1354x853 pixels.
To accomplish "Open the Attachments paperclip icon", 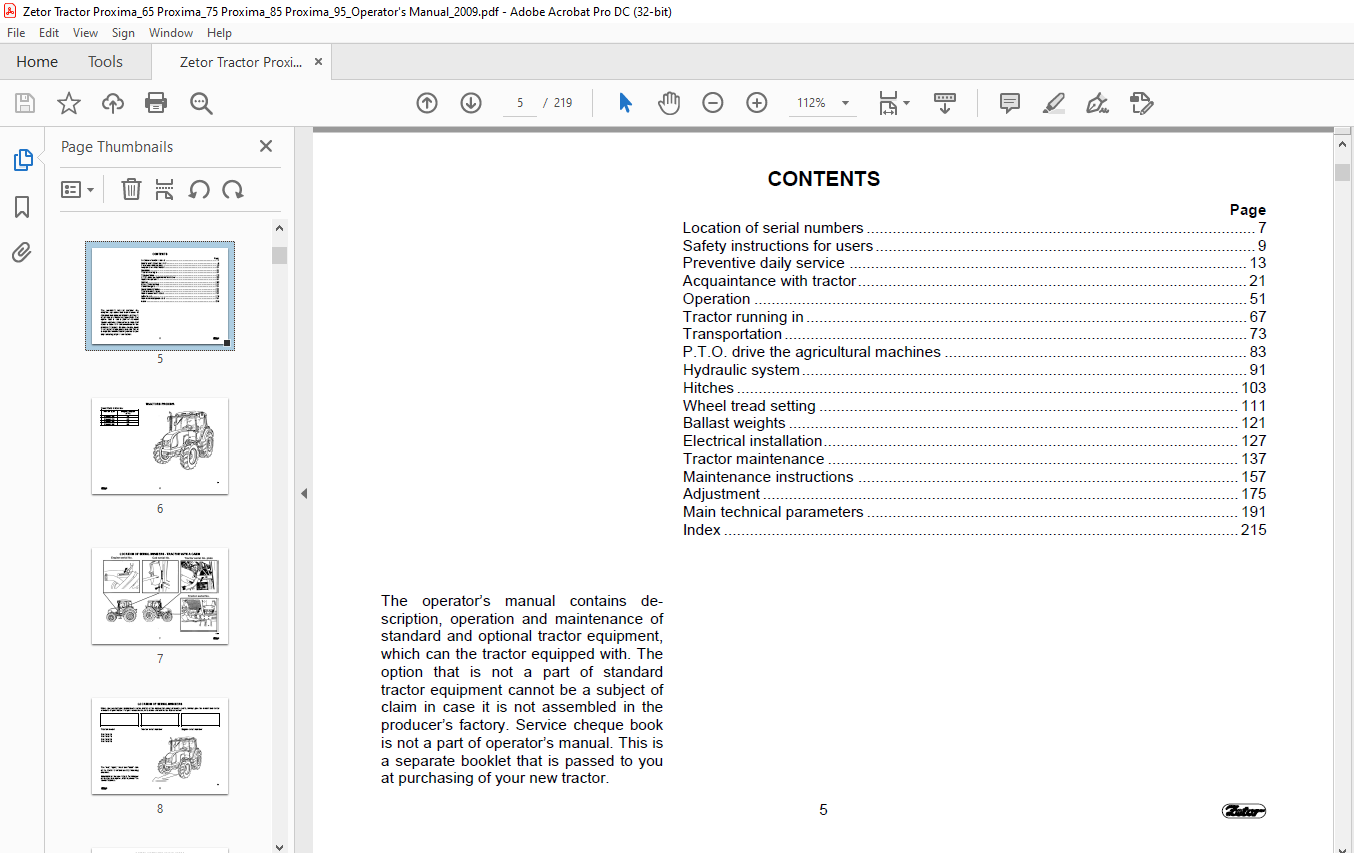I will tap(22, 252).
